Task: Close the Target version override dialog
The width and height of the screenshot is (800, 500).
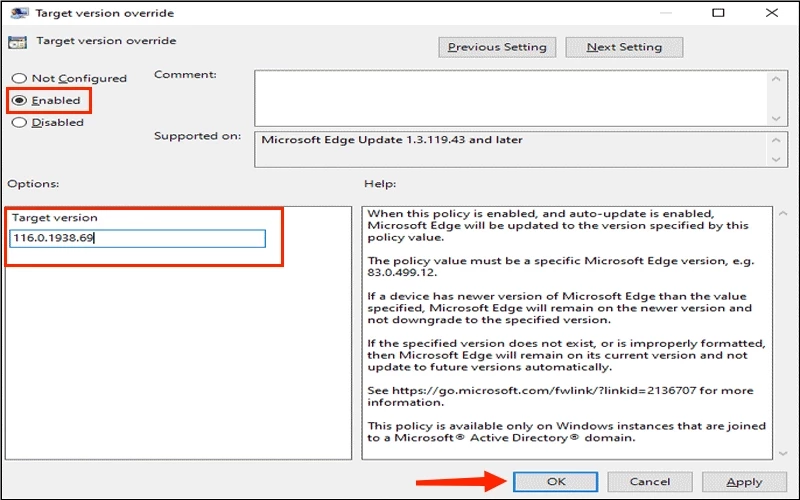Action: point(772,13)
